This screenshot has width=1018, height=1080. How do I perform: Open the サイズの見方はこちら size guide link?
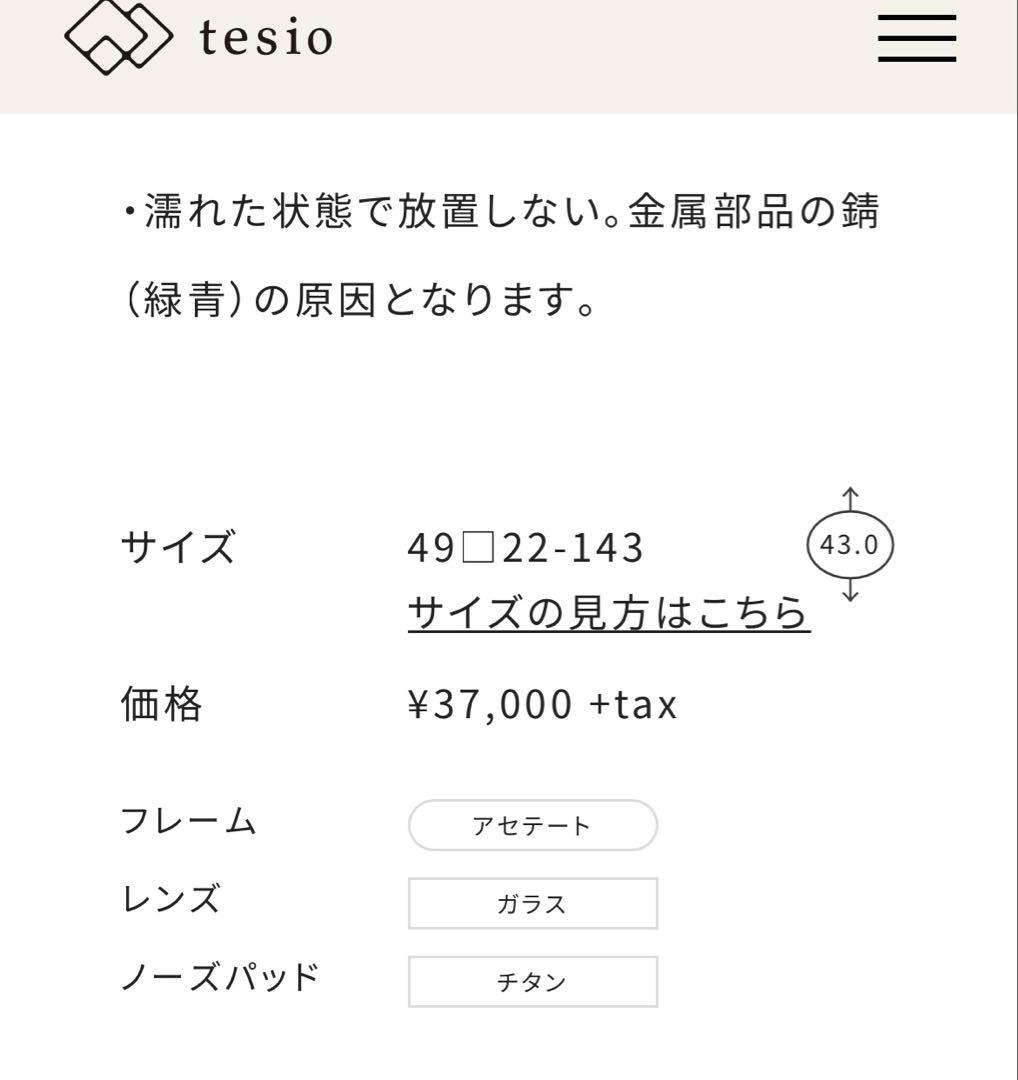[x=607, y=613]
